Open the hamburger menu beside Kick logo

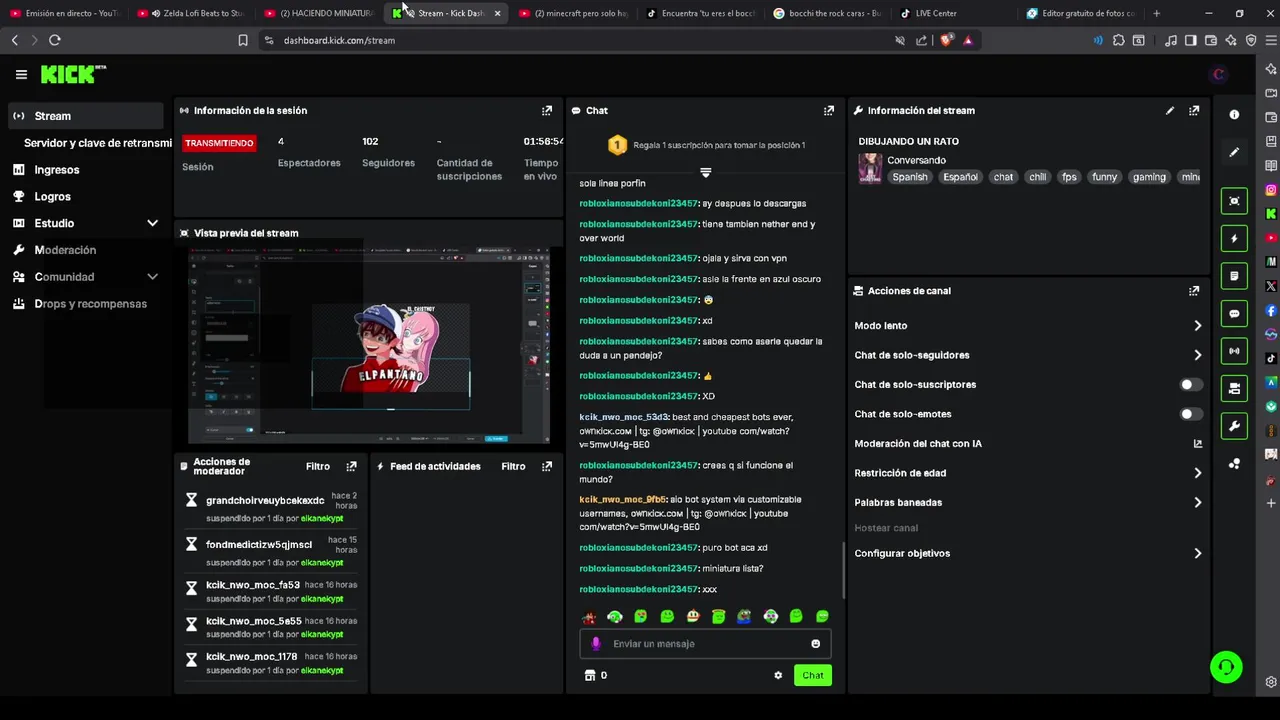click(21, 74)
